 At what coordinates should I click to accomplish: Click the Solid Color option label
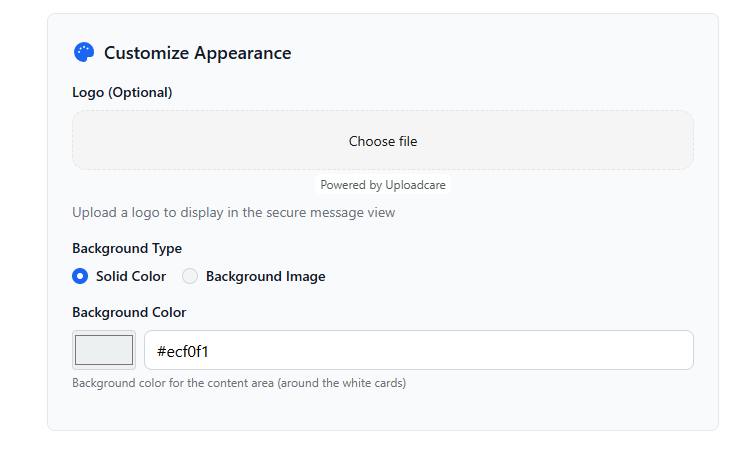(x=131, y=276)
